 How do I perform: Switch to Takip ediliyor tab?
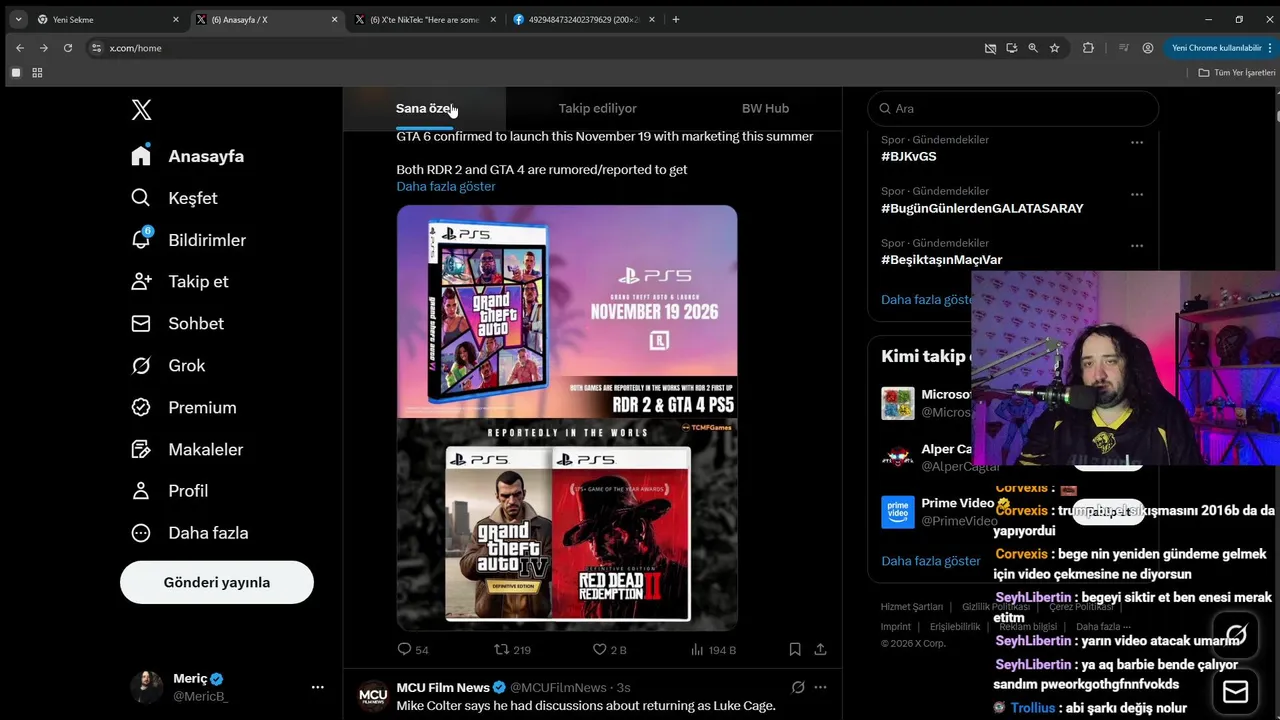(x=598, y=108)
